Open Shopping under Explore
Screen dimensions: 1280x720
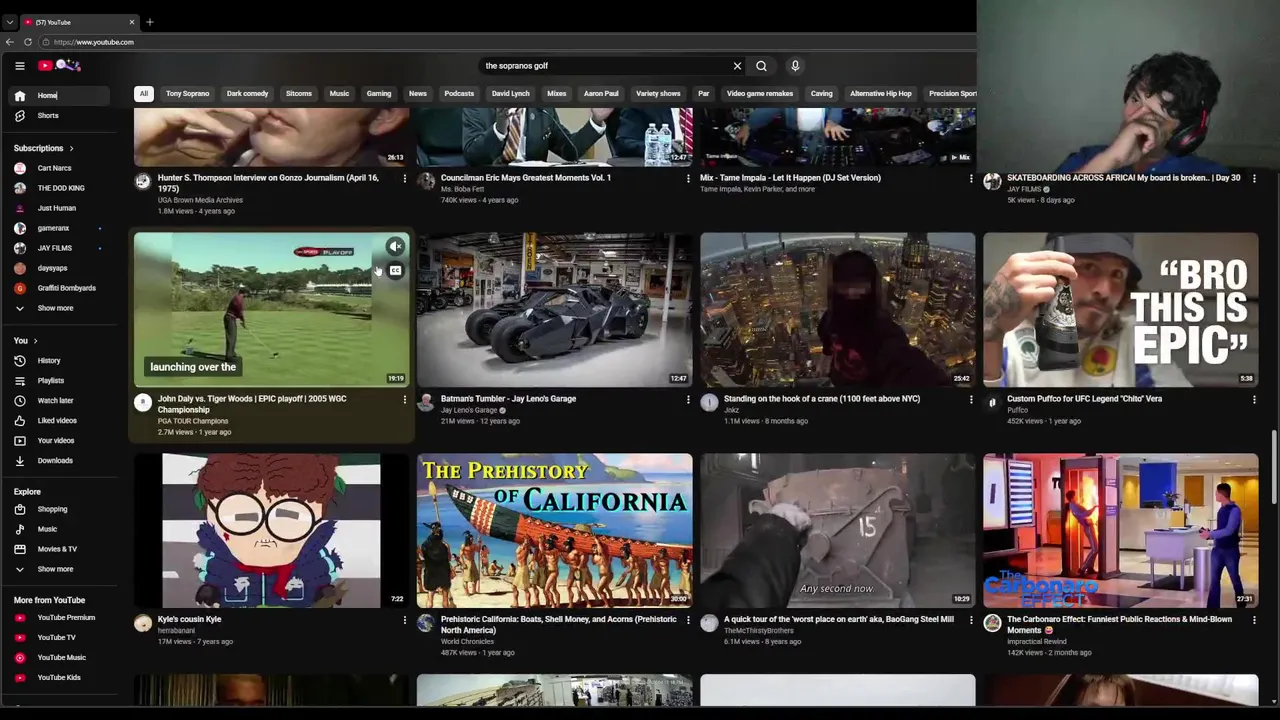click(61, 509)
